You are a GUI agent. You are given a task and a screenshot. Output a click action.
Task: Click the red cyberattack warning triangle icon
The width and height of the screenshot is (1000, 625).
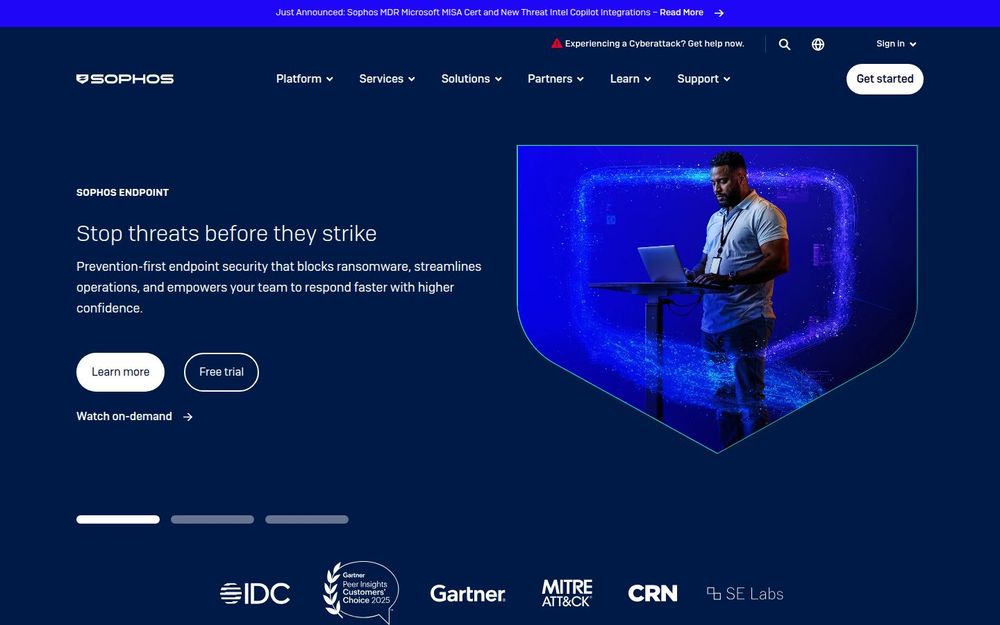557,43
